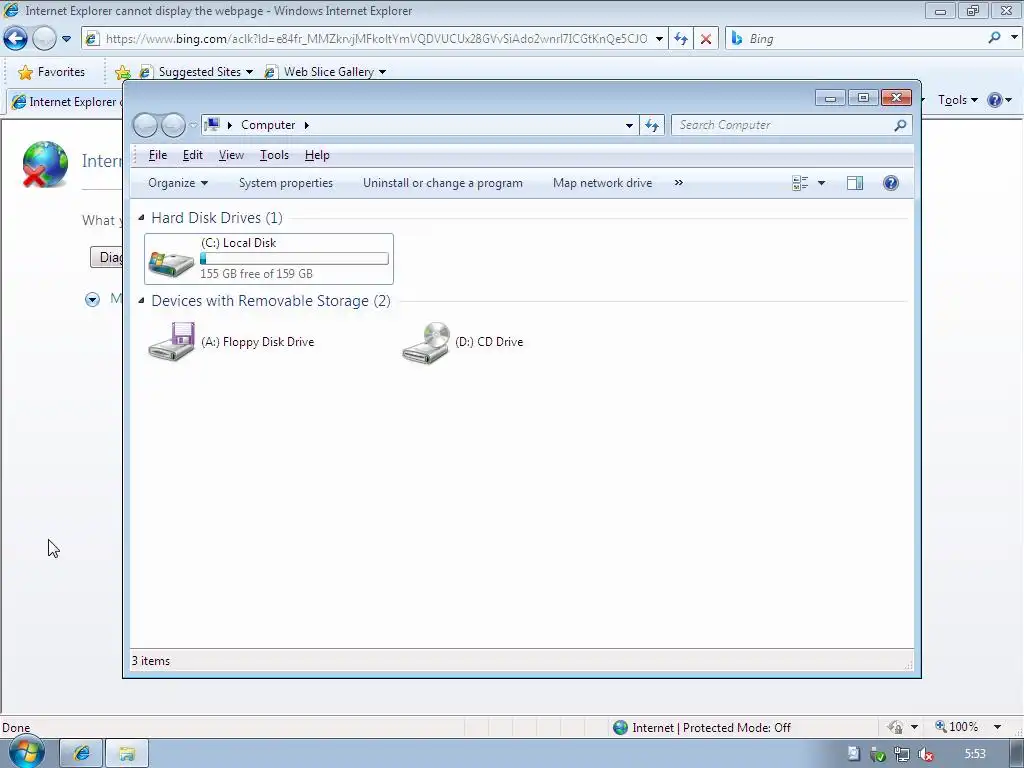This screenshot has height=768, width=1024.
Task: Click the Add to Favorites Bar star icon
Action: pyautogui.click(x=122, y=72)
